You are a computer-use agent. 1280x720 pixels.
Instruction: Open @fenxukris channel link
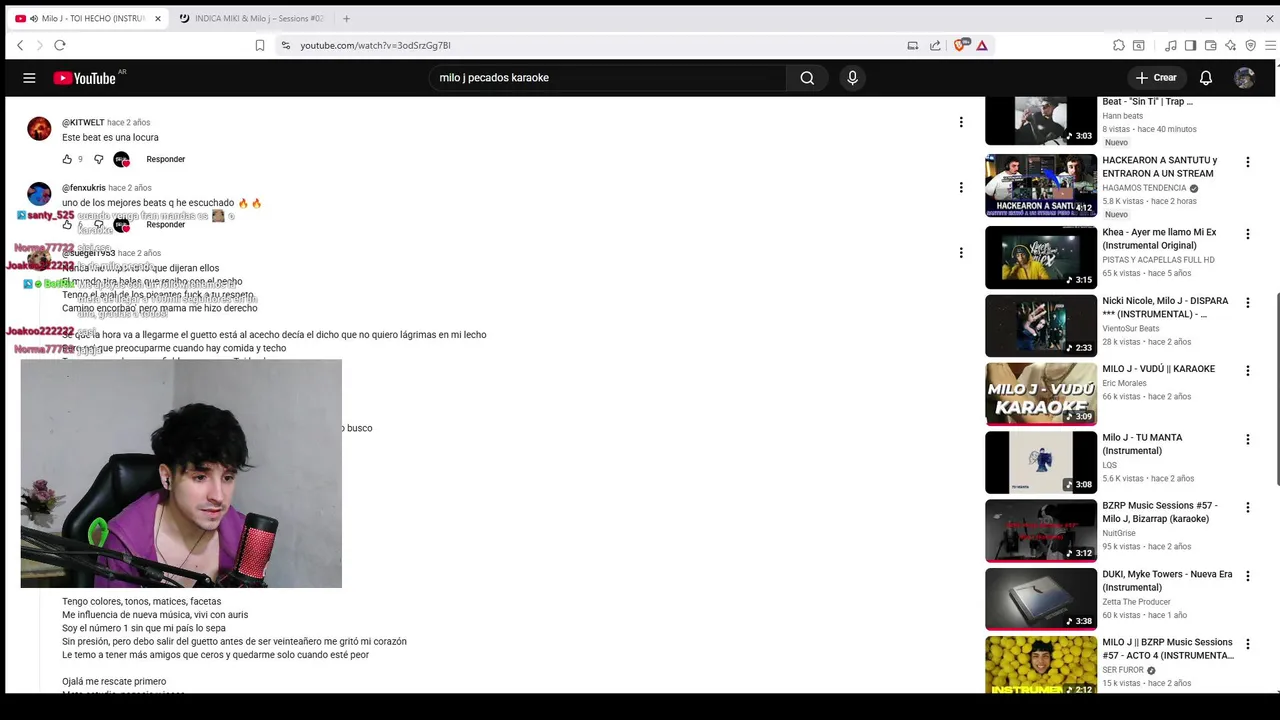[84, 188]
